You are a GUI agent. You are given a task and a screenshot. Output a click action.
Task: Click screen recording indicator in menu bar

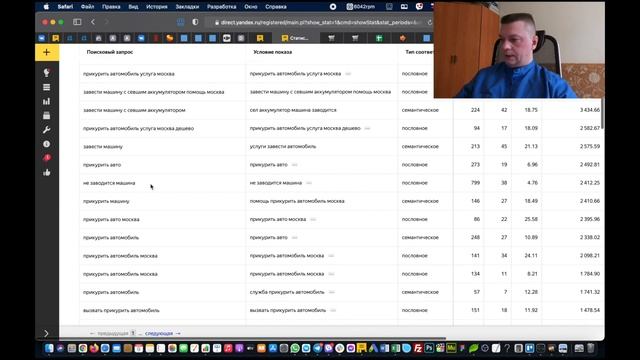(333, 7)
